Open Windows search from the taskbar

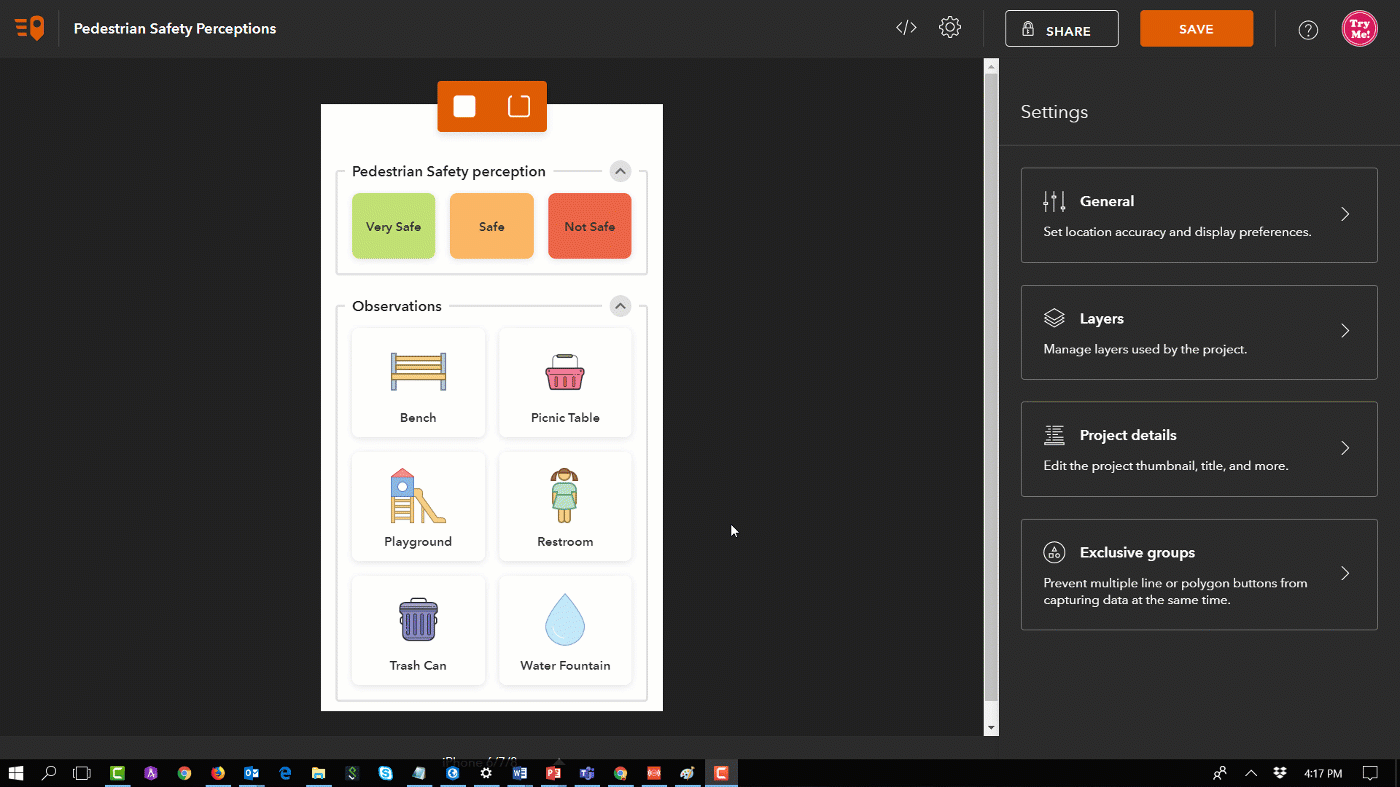point(49,773)
